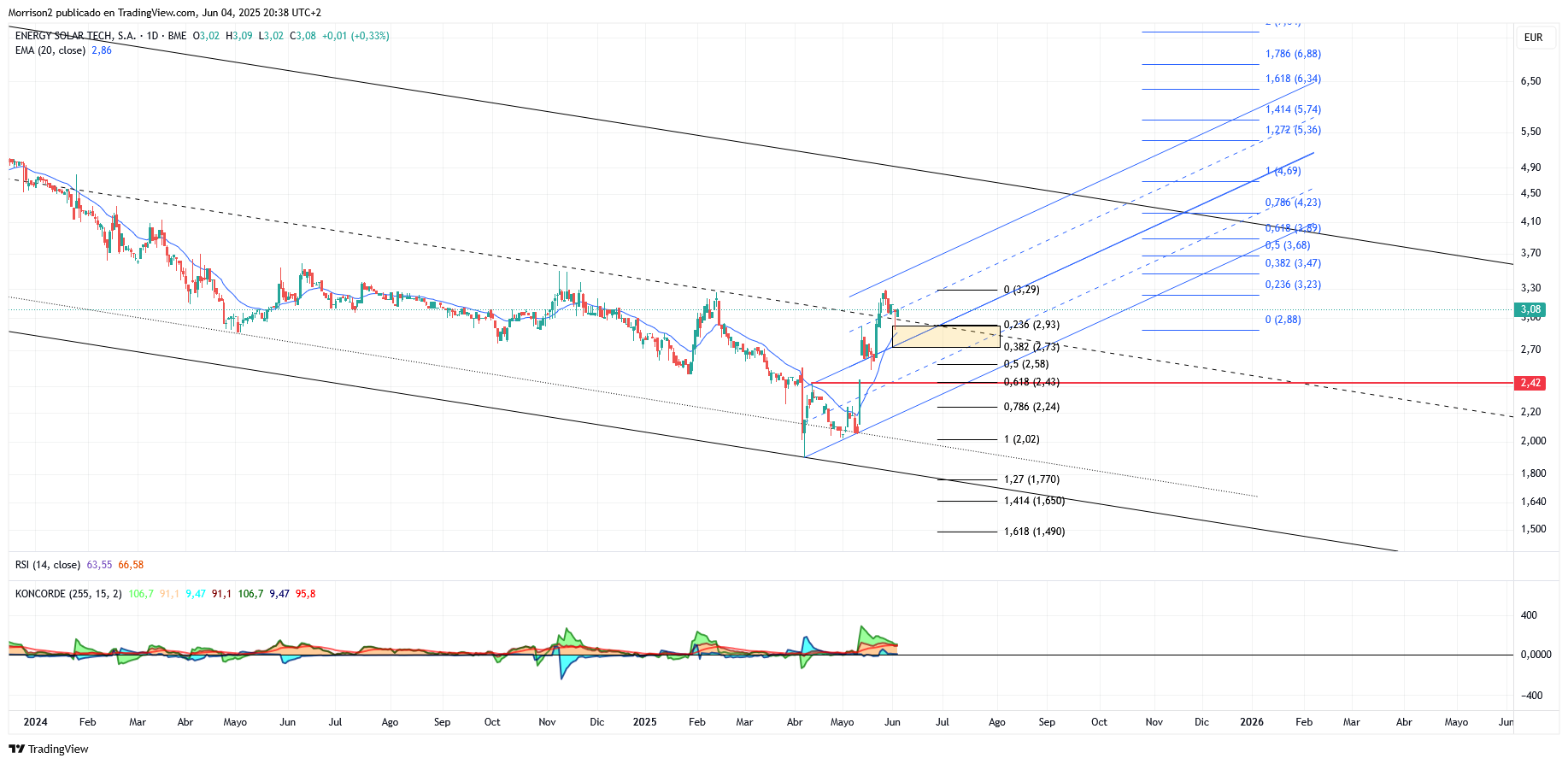Click the 6,50 value on price axis
Image resolution: width=1568 pixels, height=764 pixels.
click(1530, 81)
